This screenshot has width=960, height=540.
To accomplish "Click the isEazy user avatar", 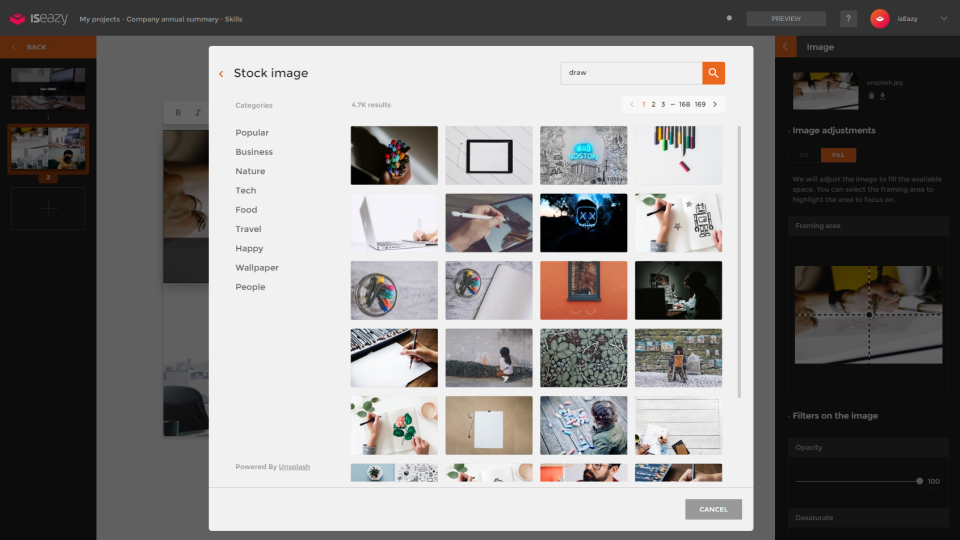I will (880, 18).
